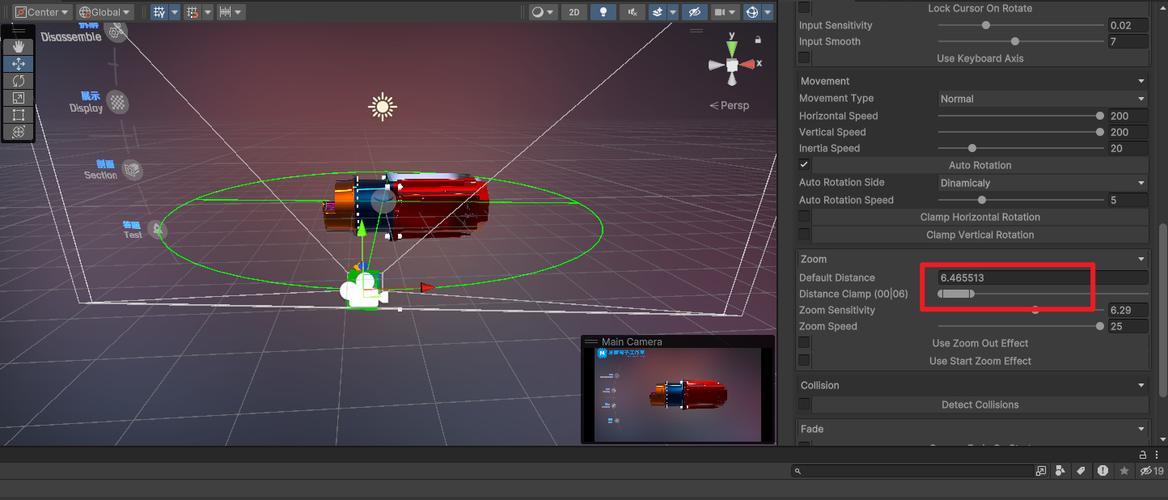
Task: Toggle grid visibility in Scene toolbar
Action: 159,12
